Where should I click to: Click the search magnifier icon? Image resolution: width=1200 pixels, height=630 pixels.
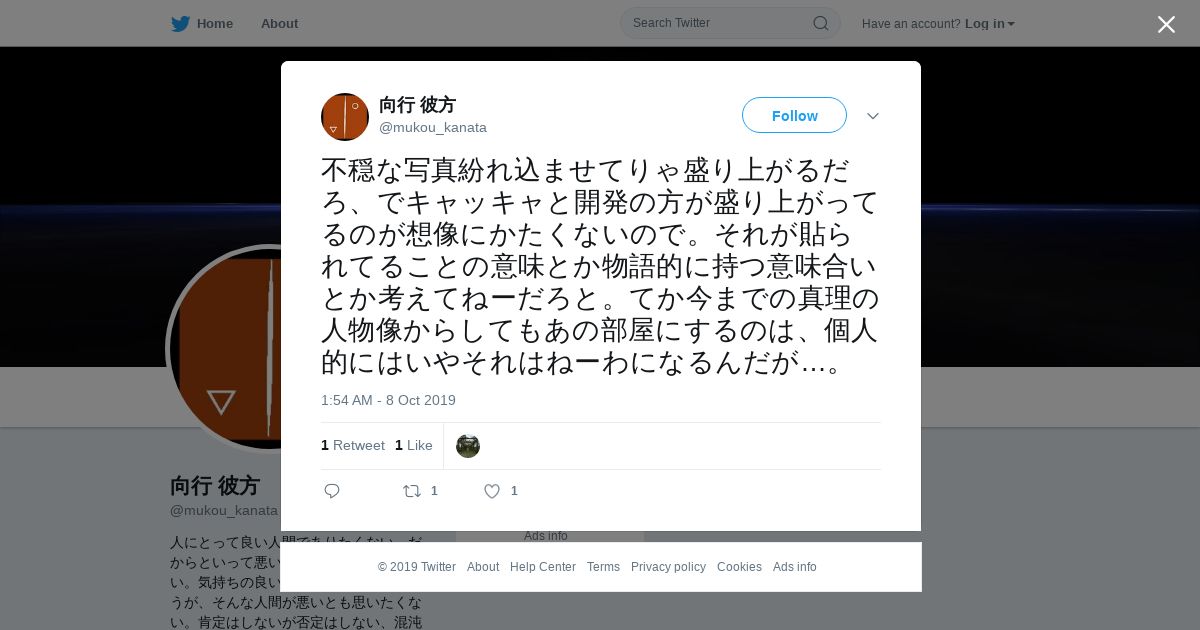coord(820,23)
